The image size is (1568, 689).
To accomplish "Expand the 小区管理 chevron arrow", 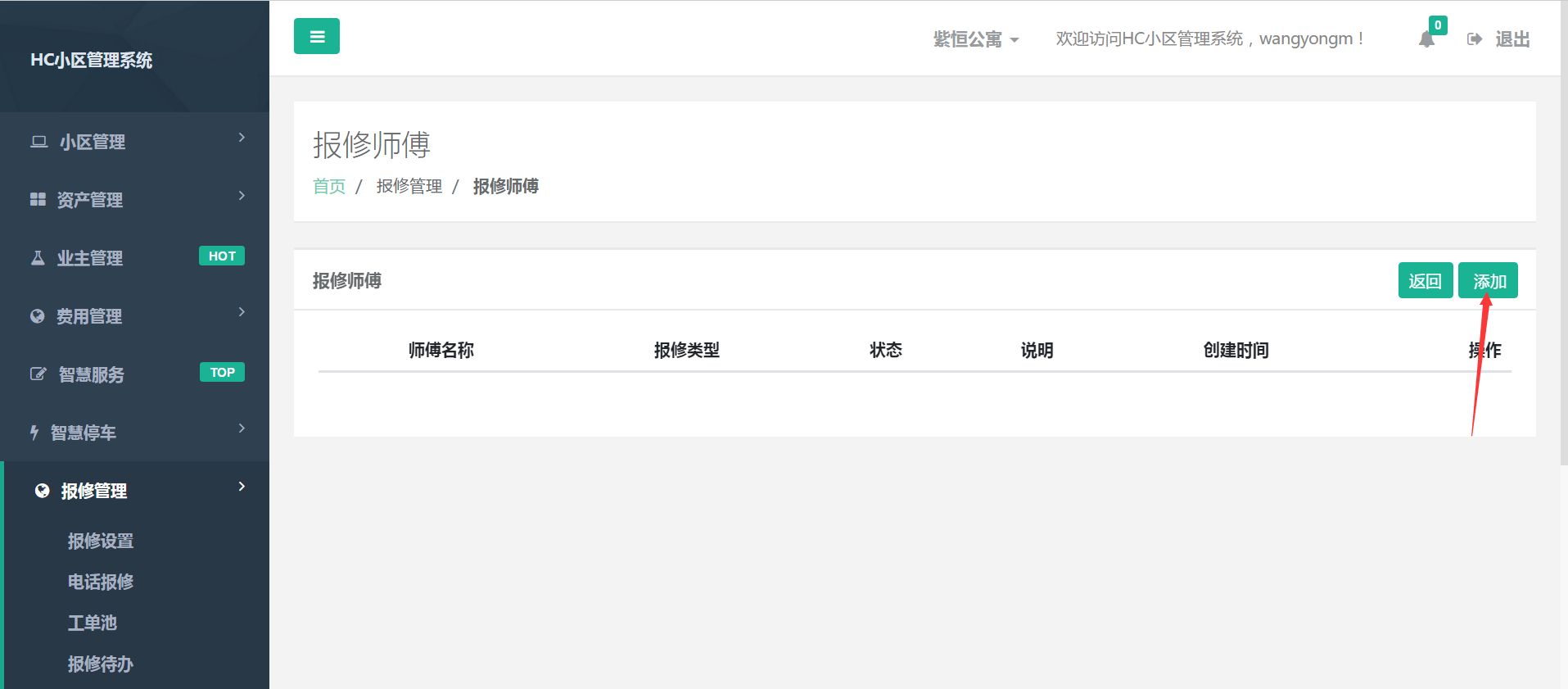I will [x=242, y=138].
